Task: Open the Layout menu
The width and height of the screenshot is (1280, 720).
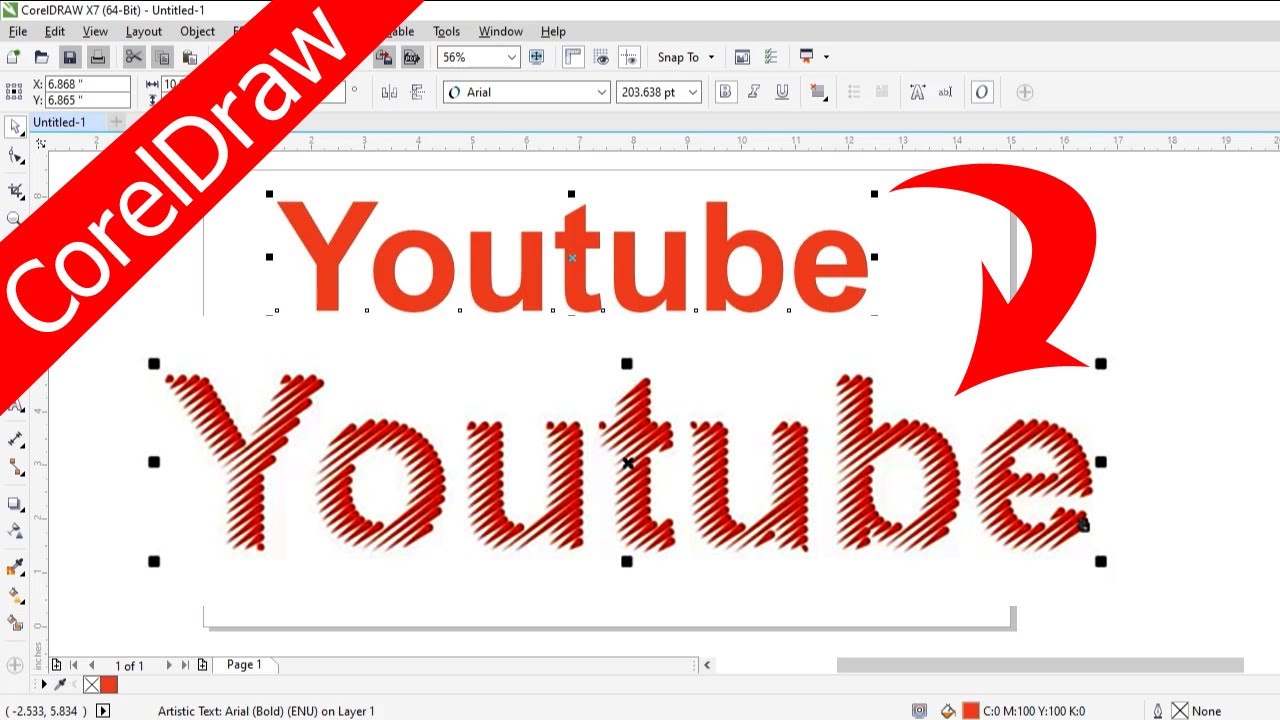Action: pyautogui.click(x=144, y=31)
